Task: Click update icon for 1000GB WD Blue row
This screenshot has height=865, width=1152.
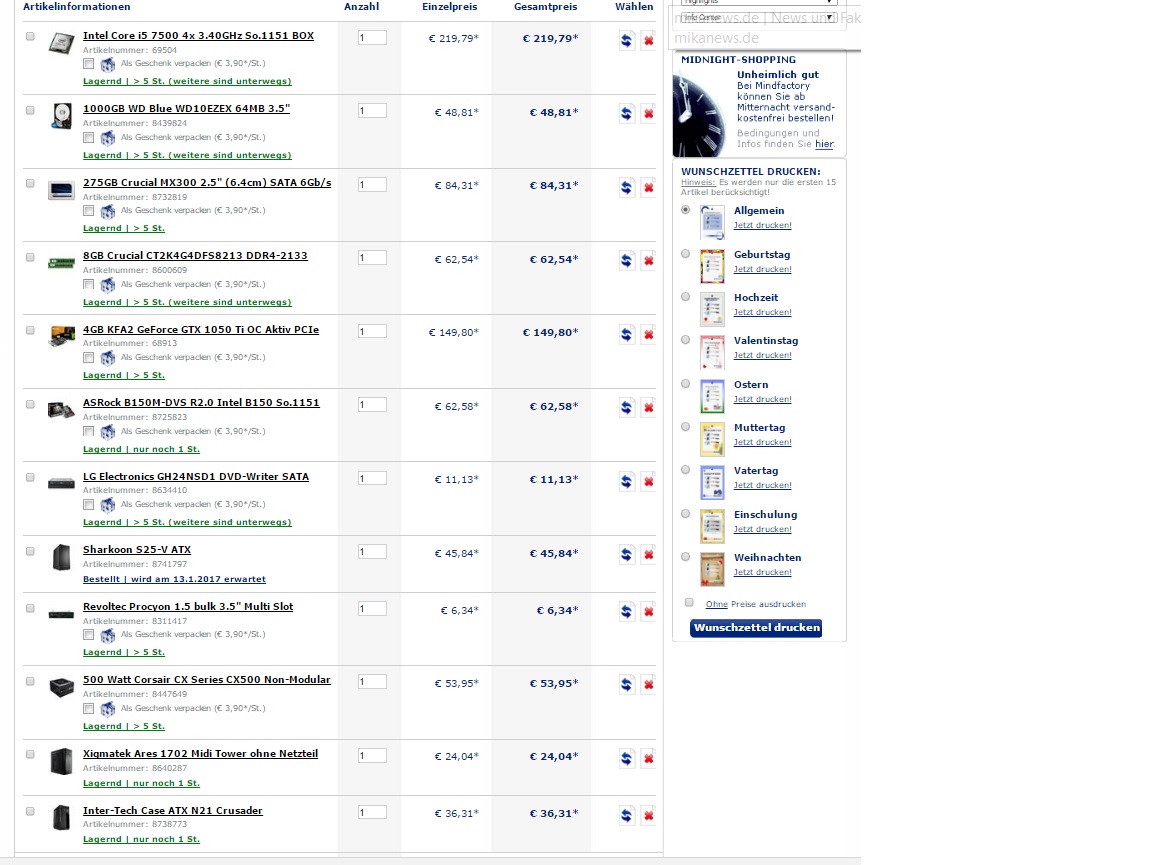Action: coord(626,113)
